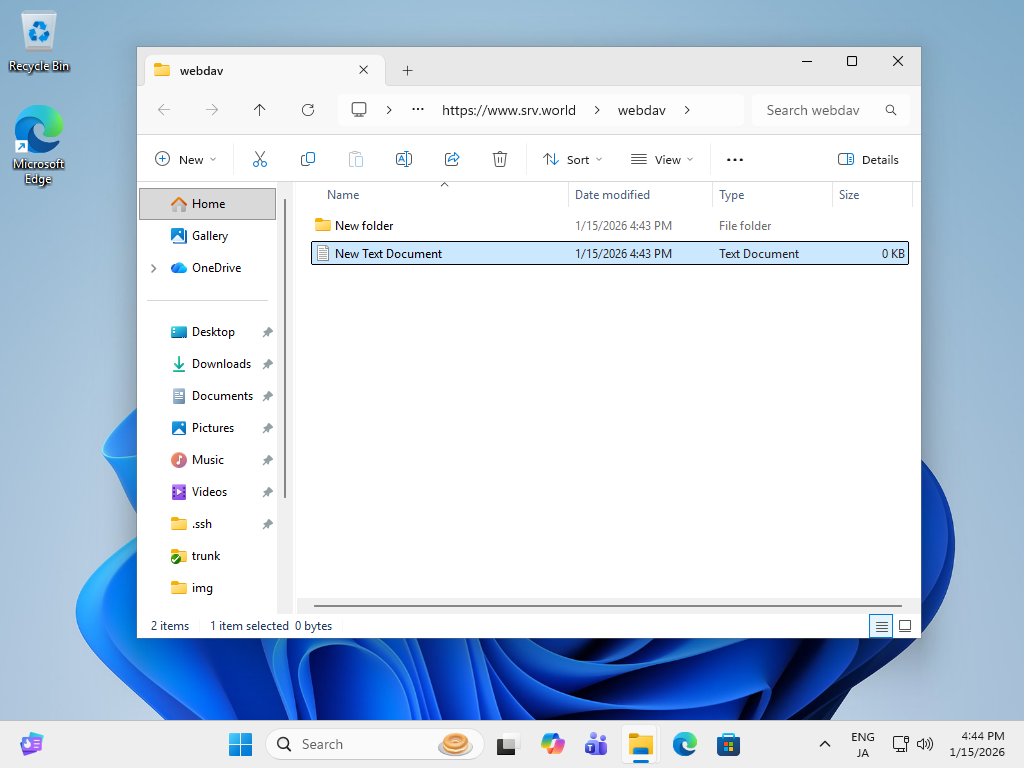Go up one folder level
Screen dimensions: 1024x768
tap(259, 110)
